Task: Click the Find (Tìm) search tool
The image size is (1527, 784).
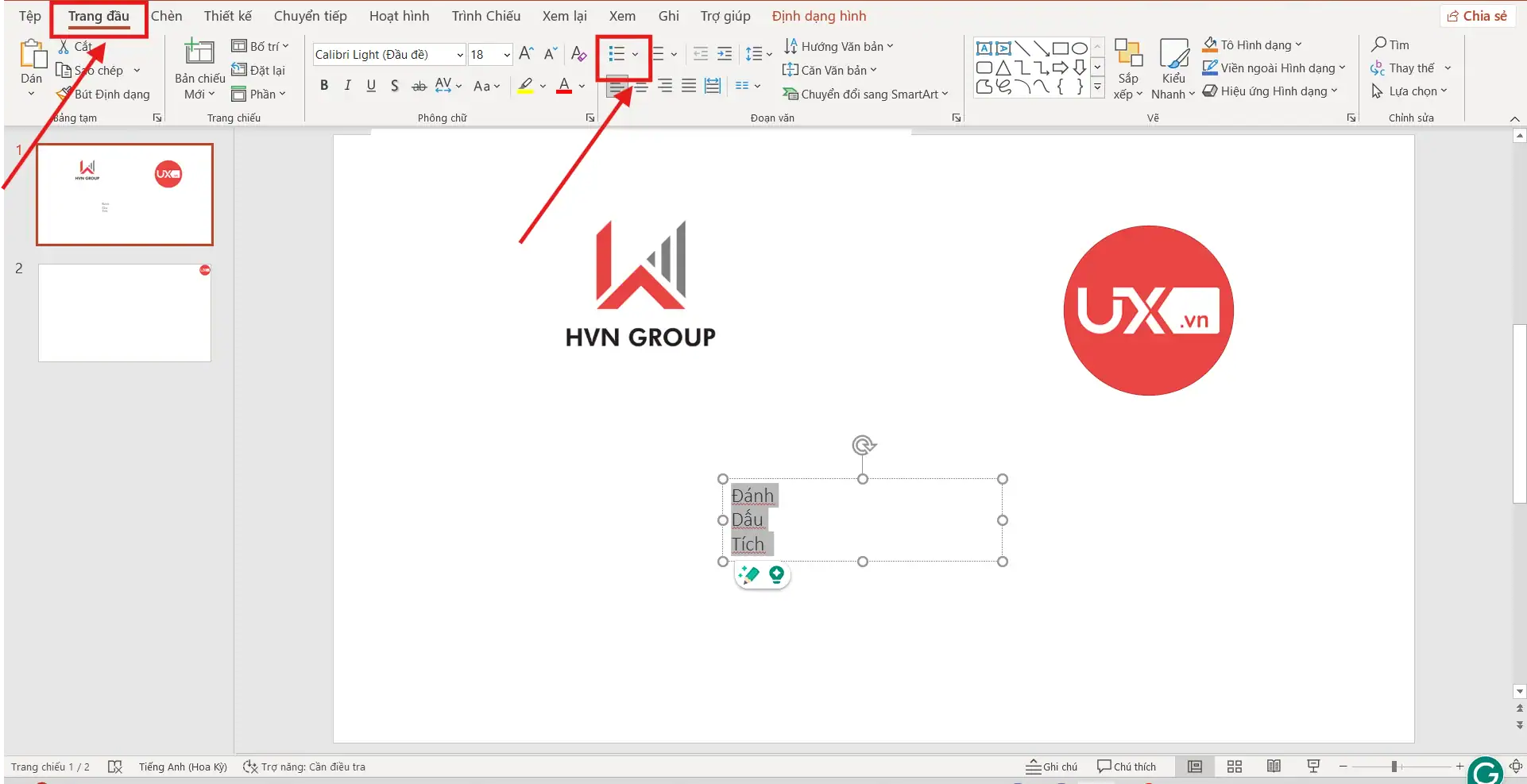Action: [x=1390, y=44]
